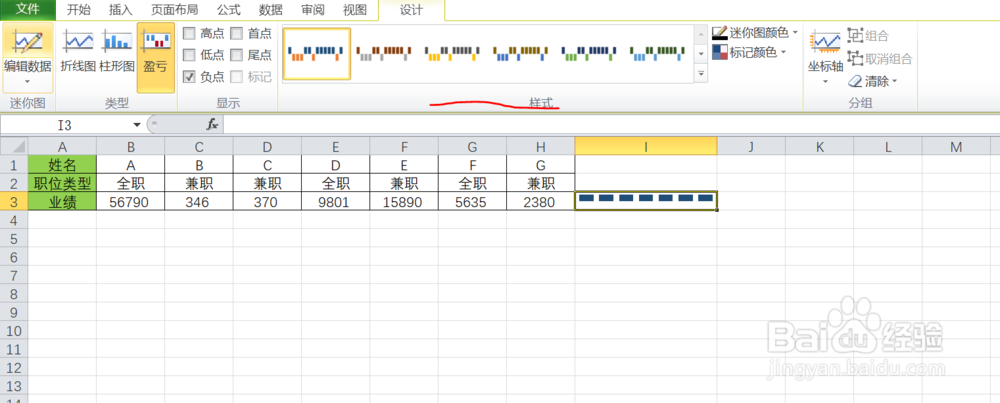Choose the gray-yellow sparkline style
Viewport: 1000px width, 403px height.
click(x=452, y=54)
